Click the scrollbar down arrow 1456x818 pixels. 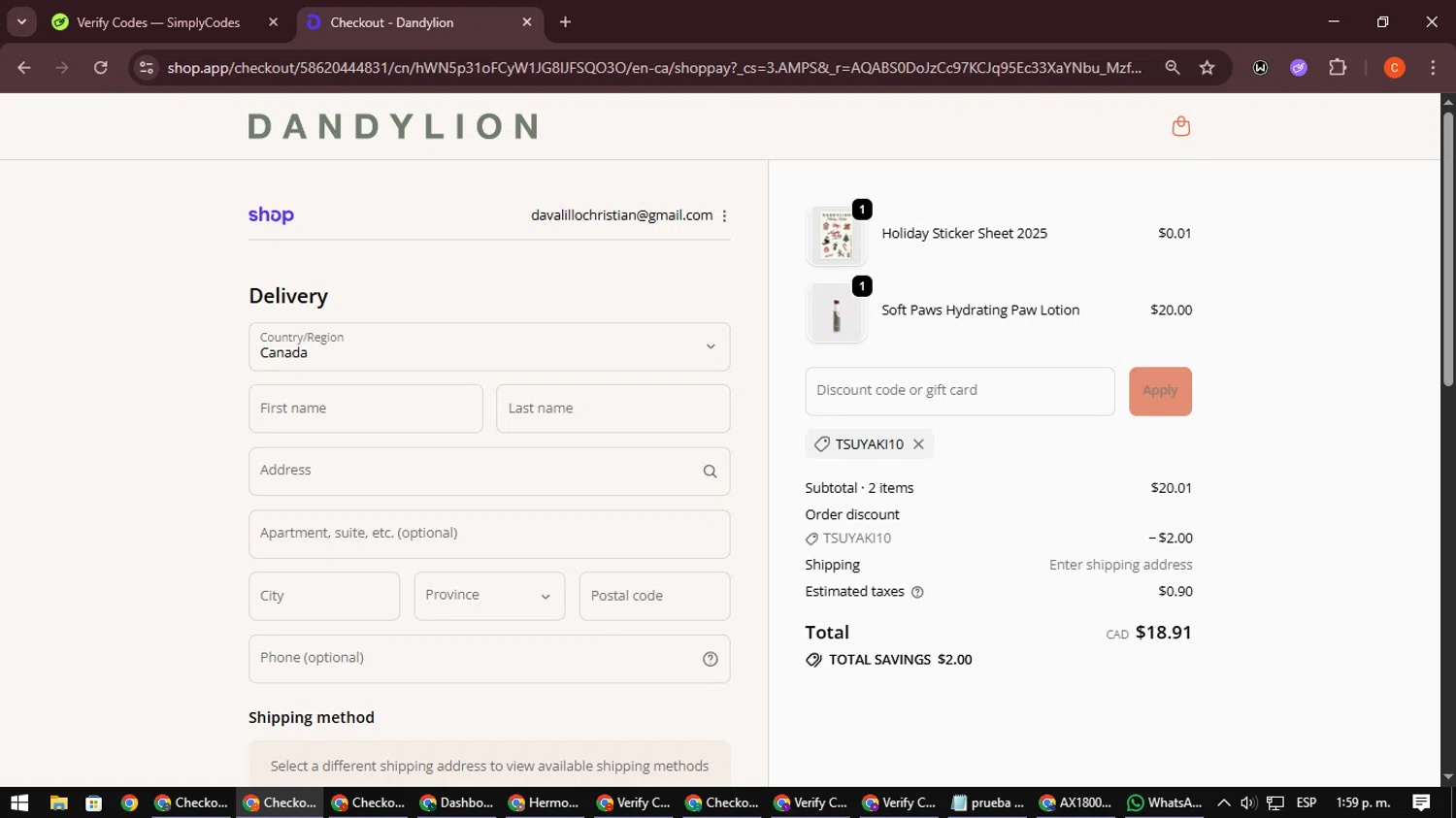(1448, 777)
